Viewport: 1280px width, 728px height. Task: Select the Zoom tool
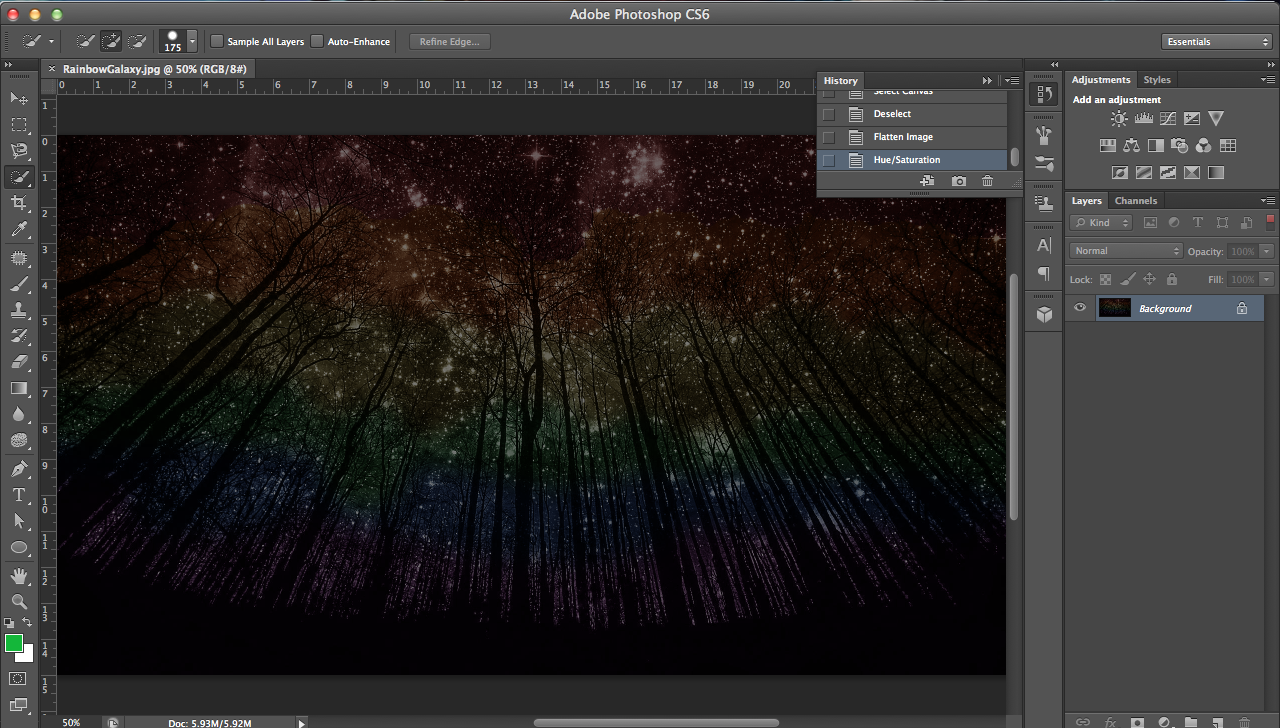point(19,602)
